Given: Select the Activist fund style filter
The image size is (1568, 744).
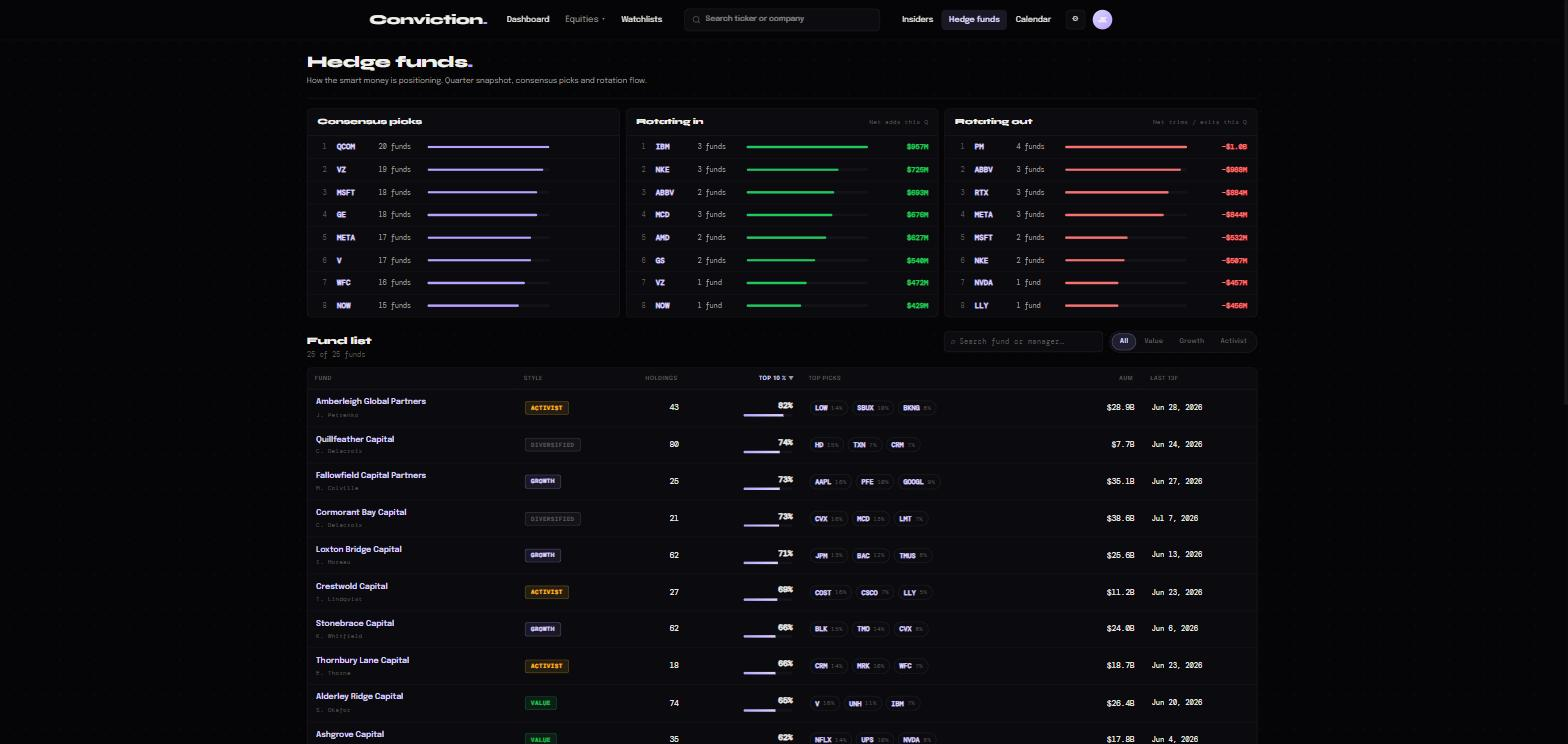Looking at the screenshot, I should pyautogui.click(x=1233, y=341).
